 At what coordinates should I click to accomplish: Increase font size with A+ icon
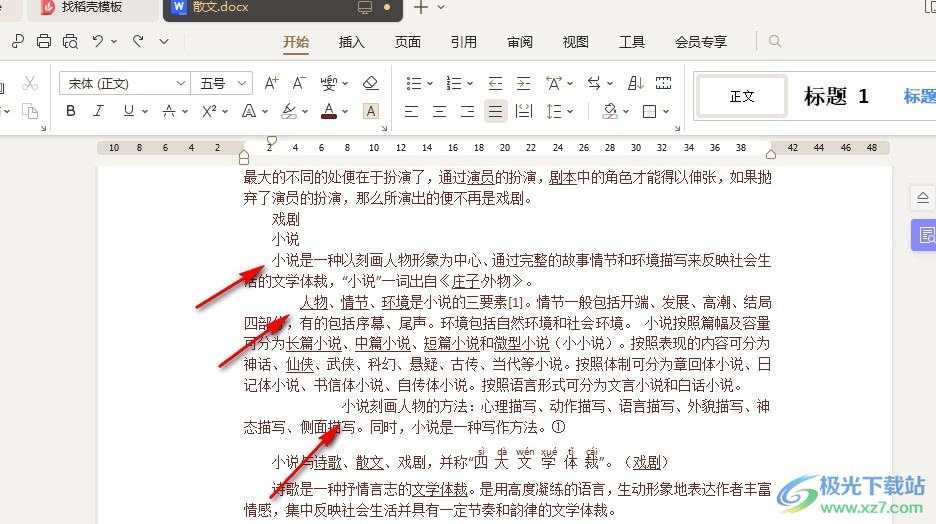pyautogui.click(x=271, y=83)
